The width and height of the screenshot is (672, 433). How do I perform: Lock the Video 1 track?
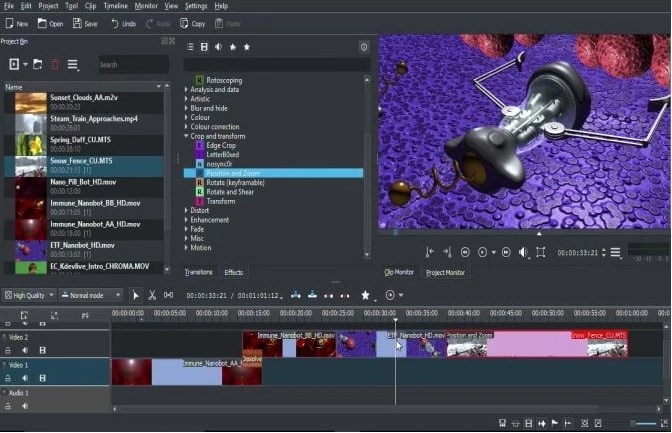click(8, 378)
